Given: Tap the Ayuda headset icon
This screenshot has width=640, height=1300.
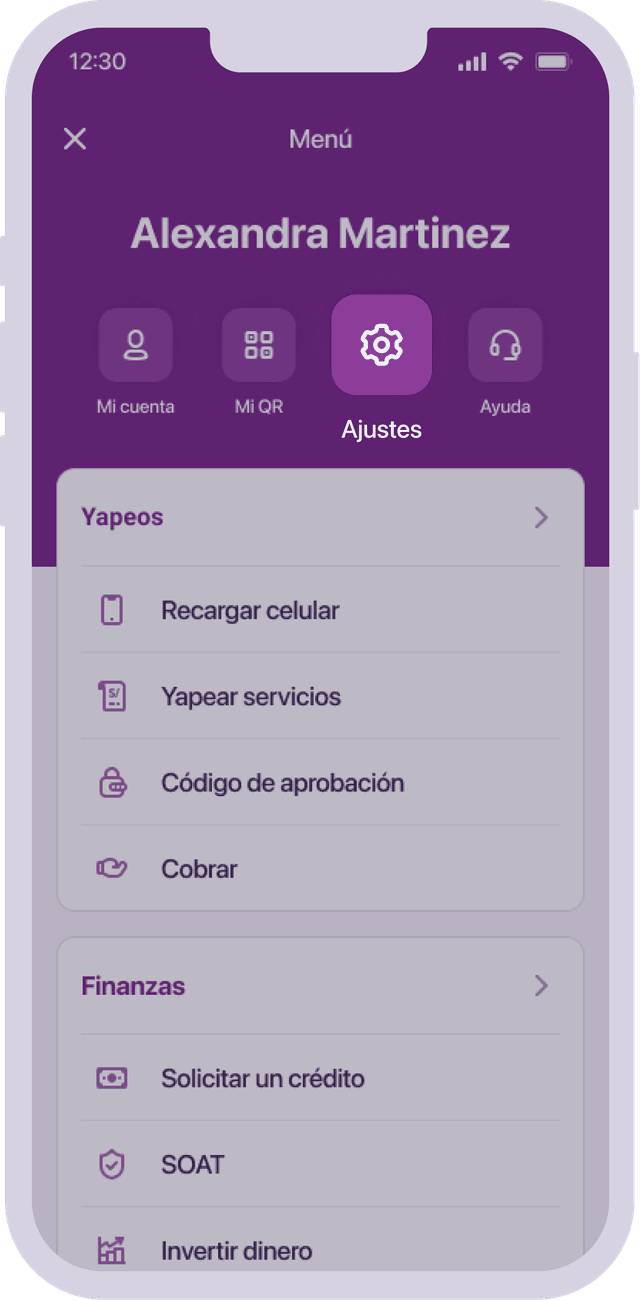Looking at the screenshot, I should [x=505, y=345].
